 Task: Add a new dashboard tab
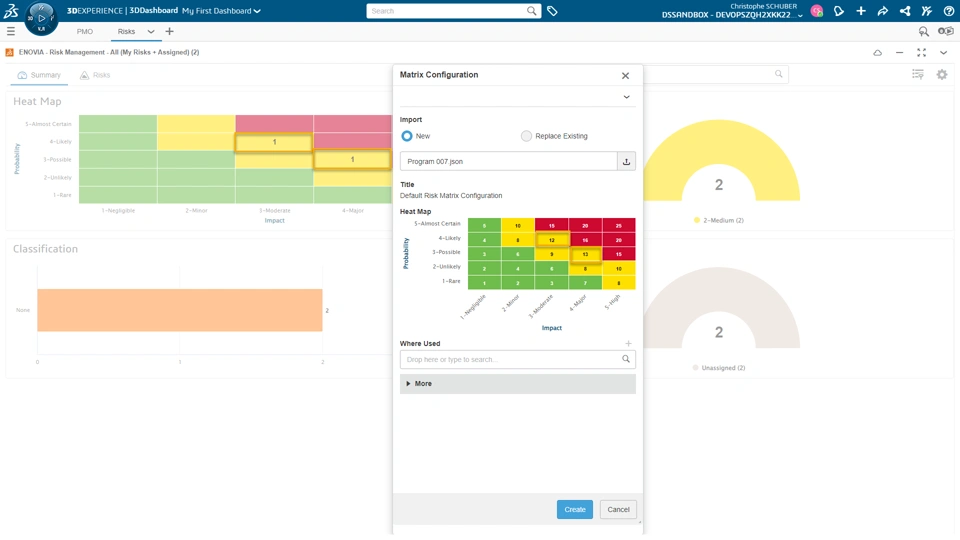coord(170,31)
